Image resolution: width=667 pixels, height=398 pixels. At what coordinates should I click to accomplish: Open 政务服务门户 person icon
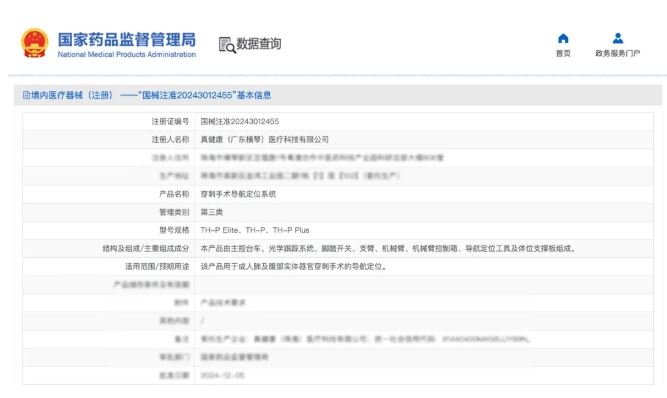(618, 38)
